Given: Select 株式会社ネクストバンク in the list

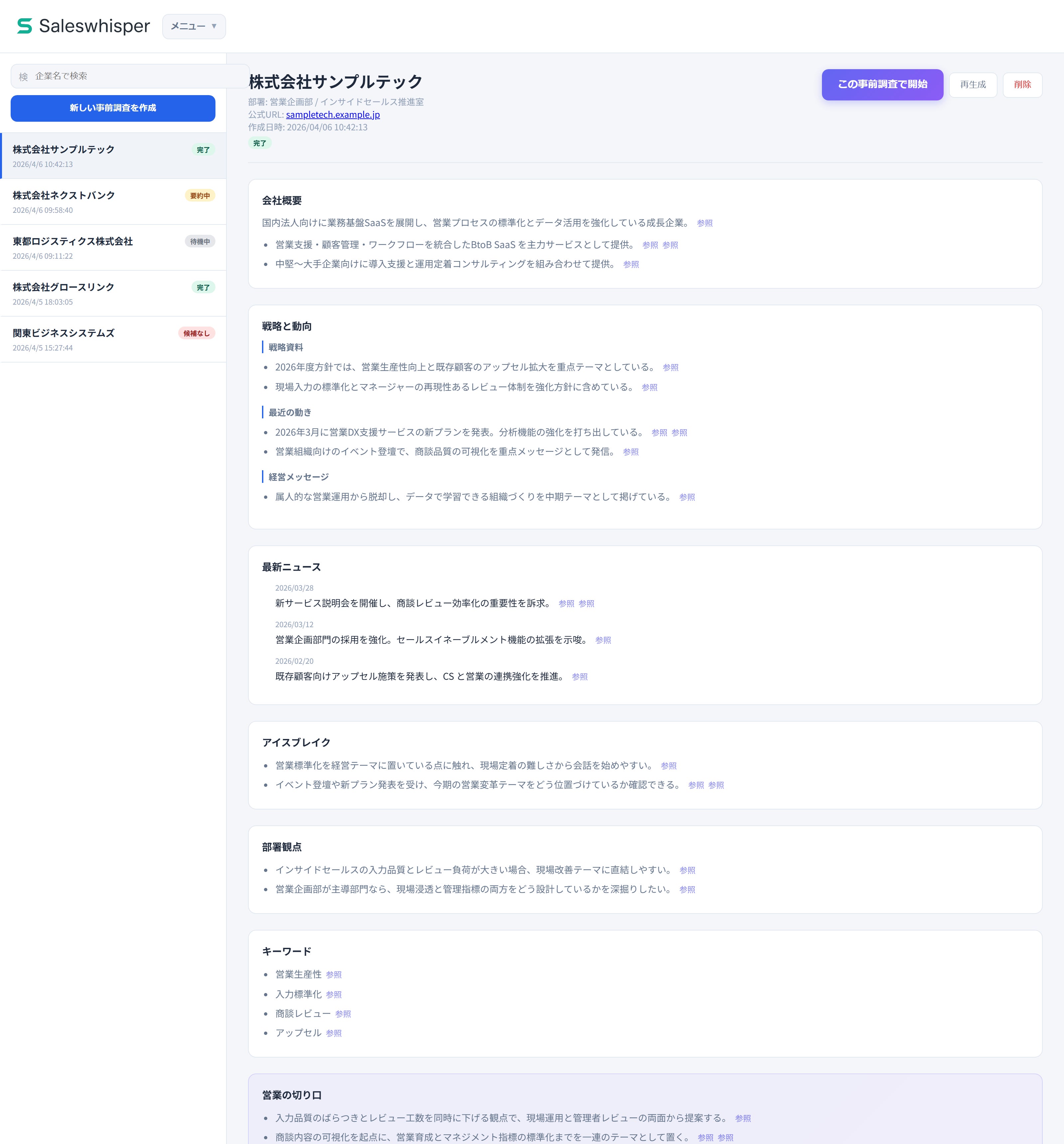Looking at the screenshot, I should (64, 196).
